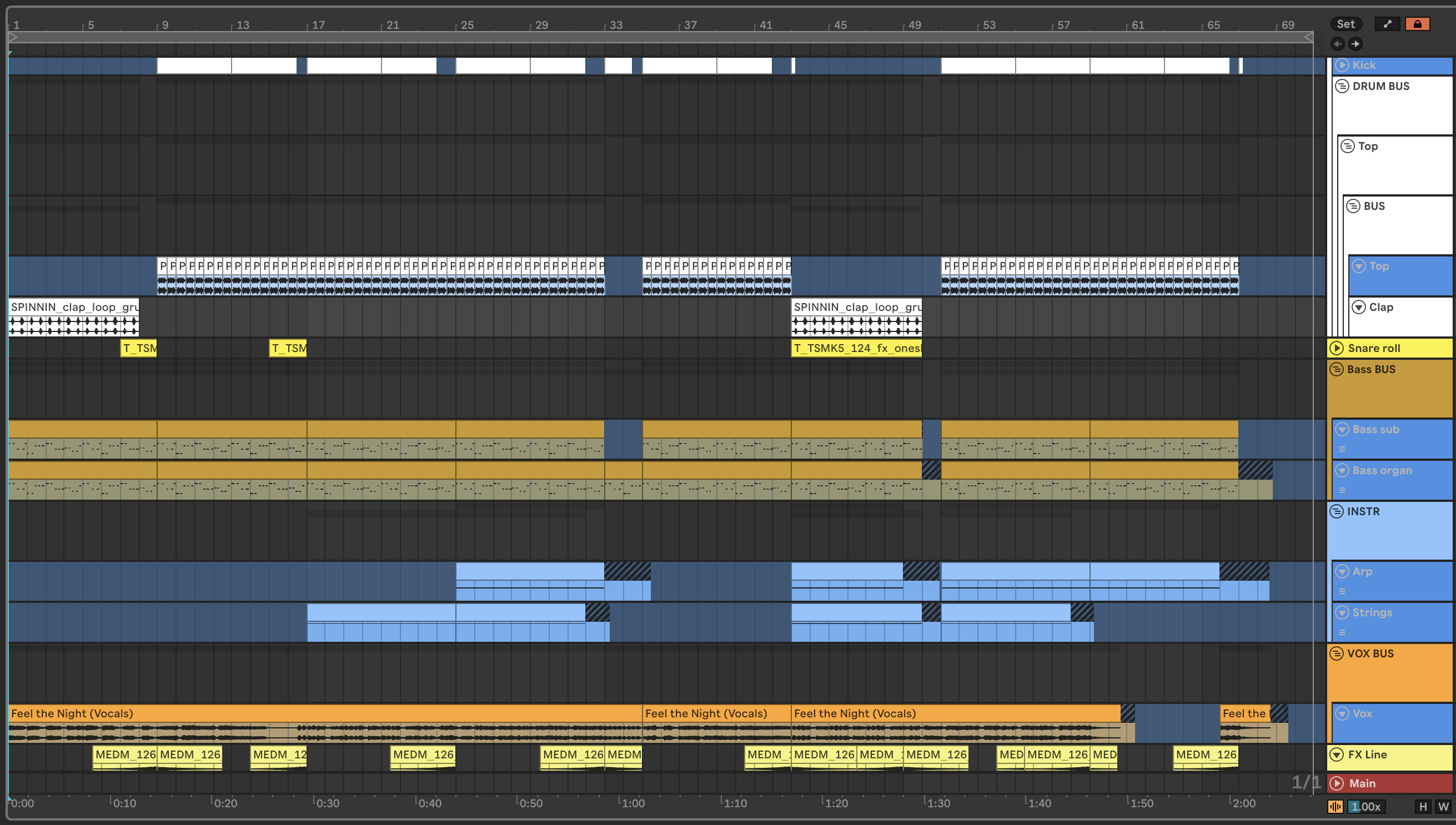Collapse the DRUM BUS group
The width and height of the screenshot is (1456, 825).
coord(1342,86)
